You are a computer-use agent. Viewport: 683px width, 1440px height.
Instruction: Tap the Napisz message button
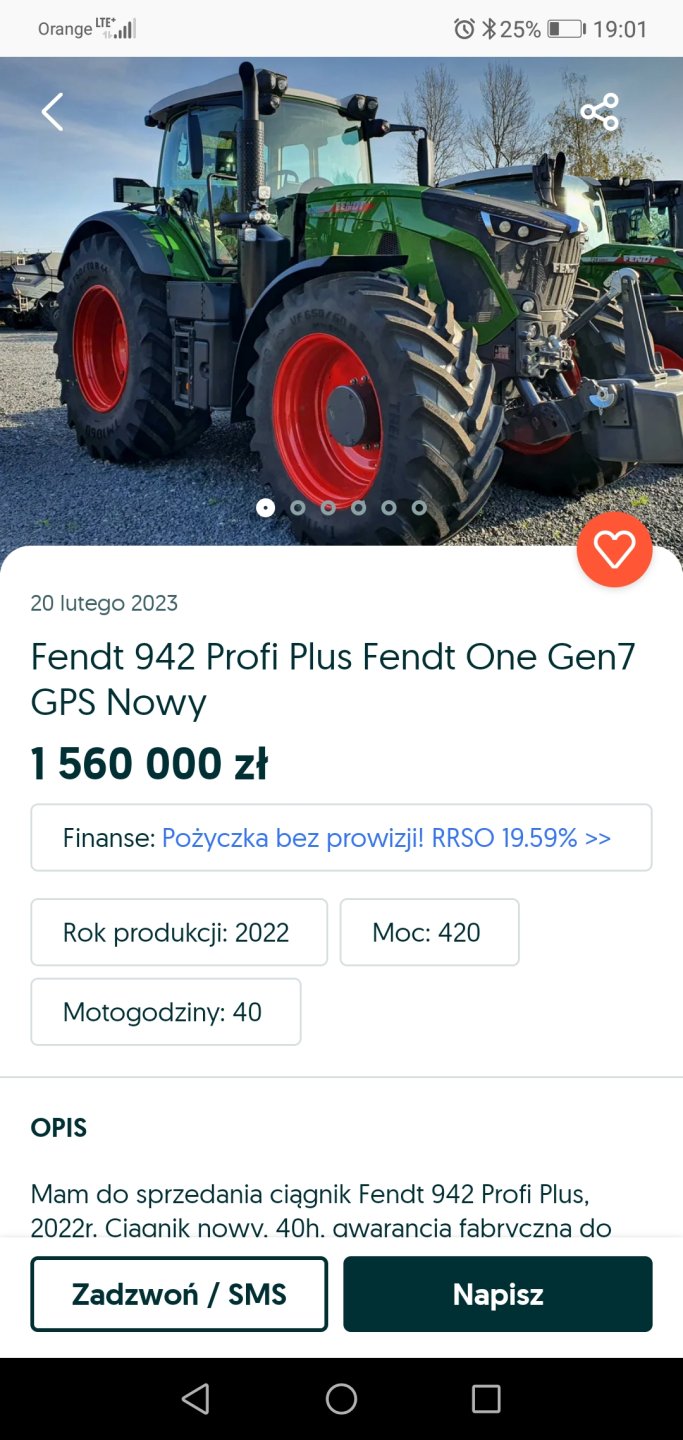[498, 1294]
